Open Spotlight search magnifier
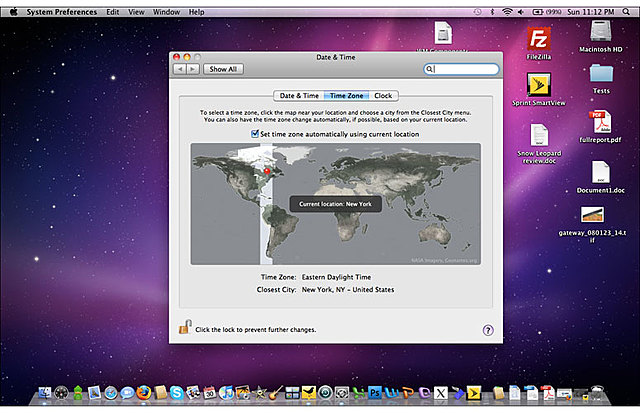This screenshot has height=413, width=640. (x=626, y=12)
